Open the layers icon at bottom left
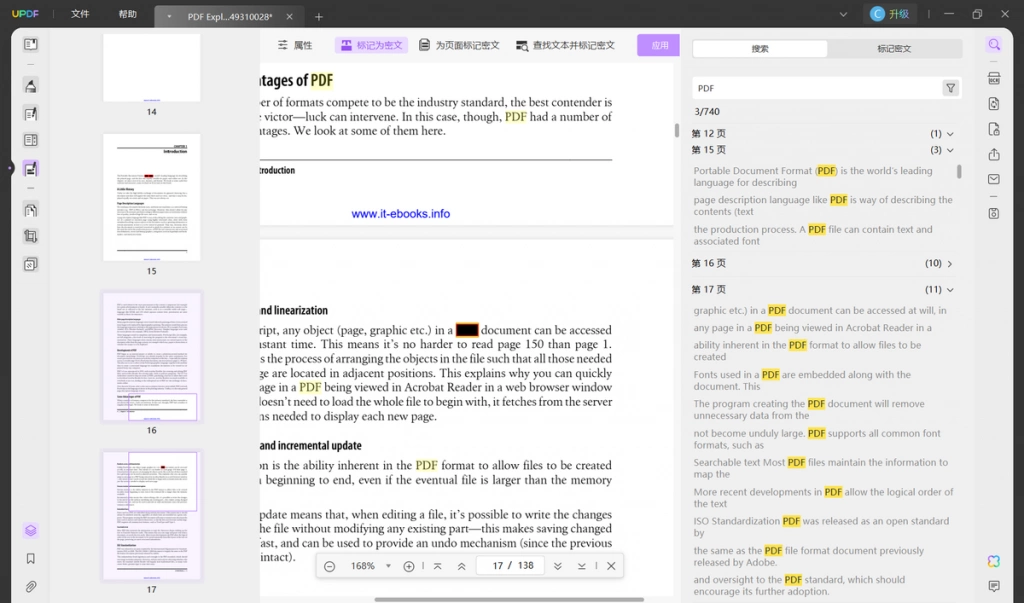1024x603 pixels. (31, 530)
